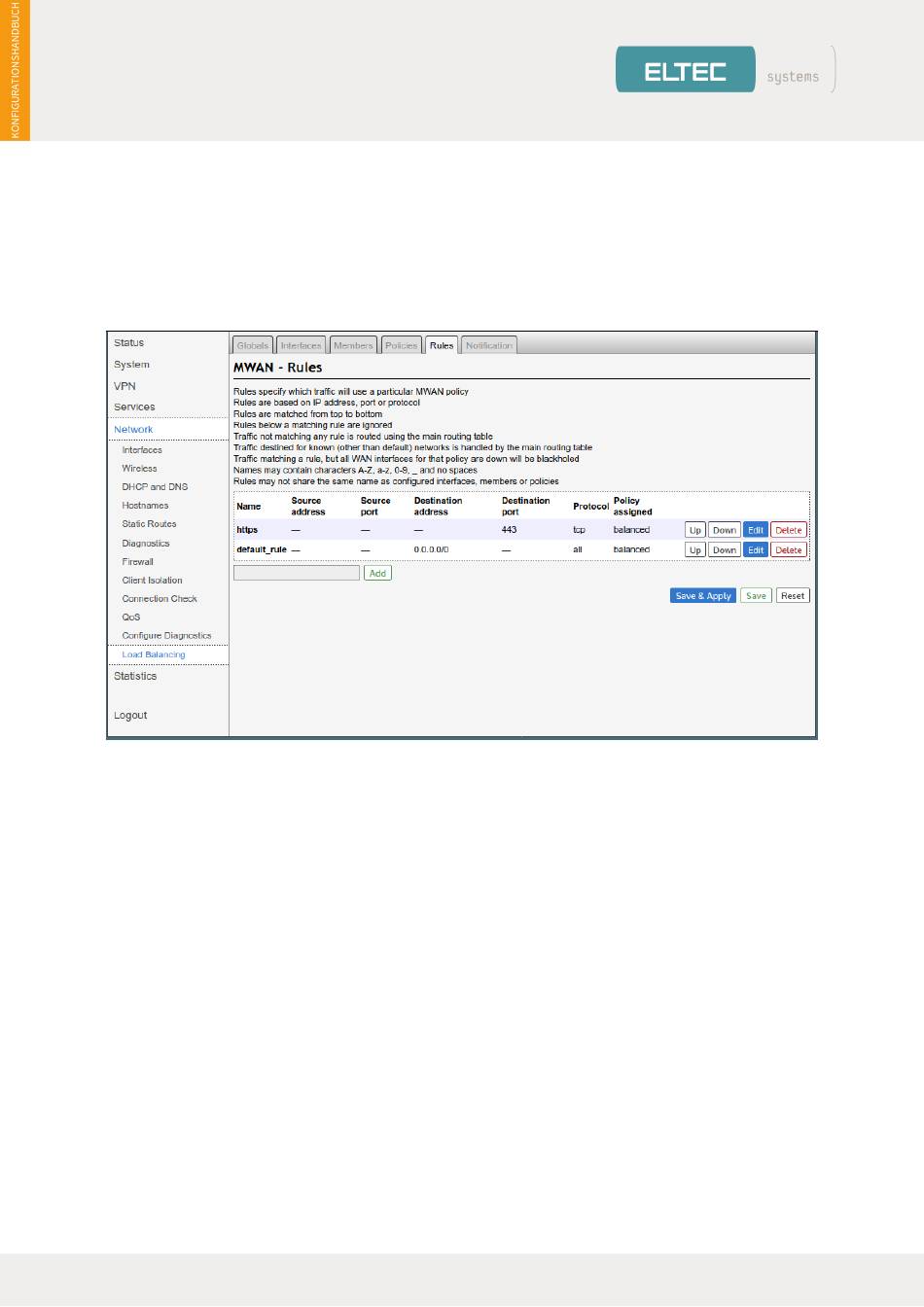Click the Logout link
The height and width of the screenshot is (1307, 924).
(x=130, y=715)
